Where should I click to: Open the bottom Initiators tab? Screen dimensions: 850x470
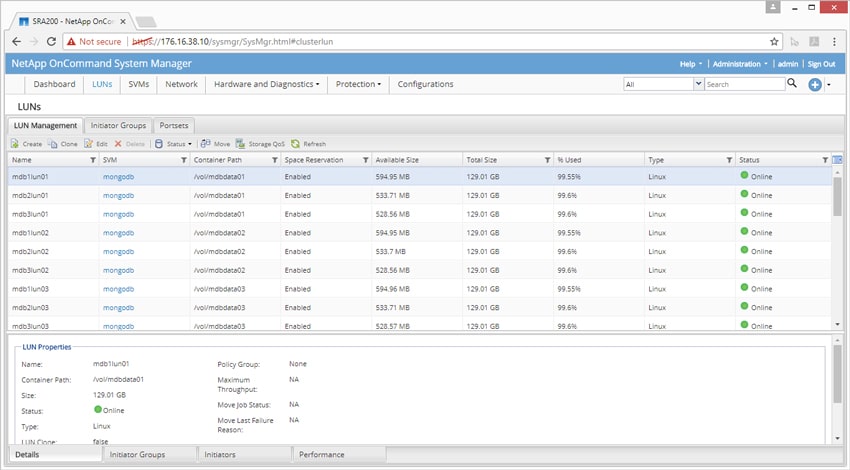245,454
